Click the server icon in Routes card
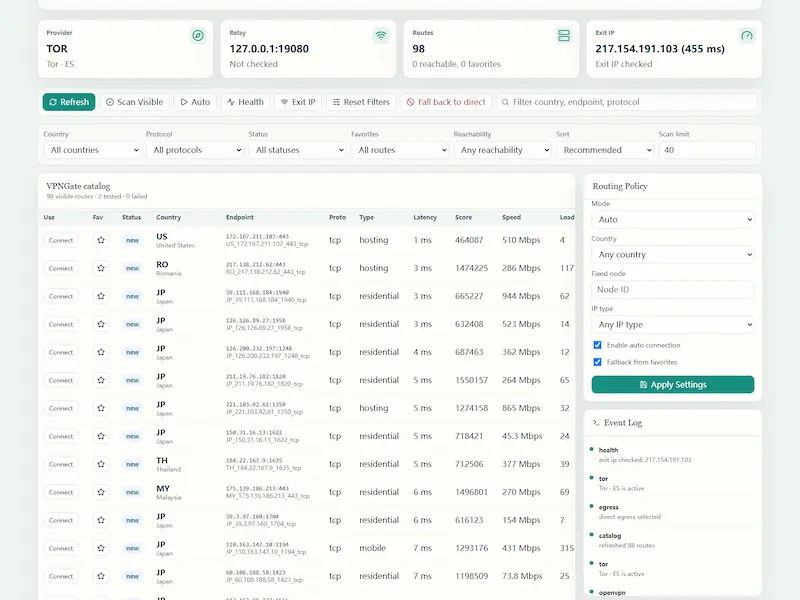 pyautogui.click(x=564, y=36)
